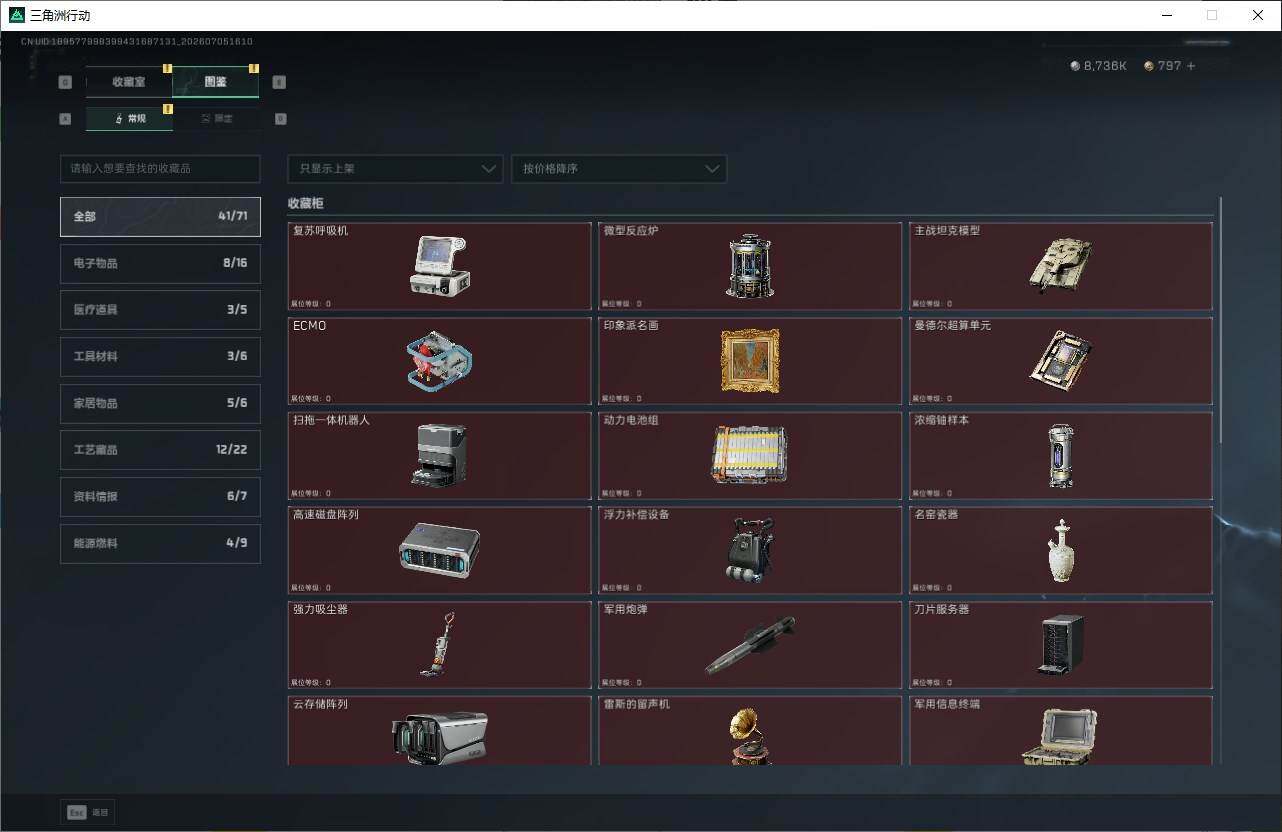Screen dimensions: 1282x832
Task: Toggle the 限定 sub-tab
Action: (216, 118)
